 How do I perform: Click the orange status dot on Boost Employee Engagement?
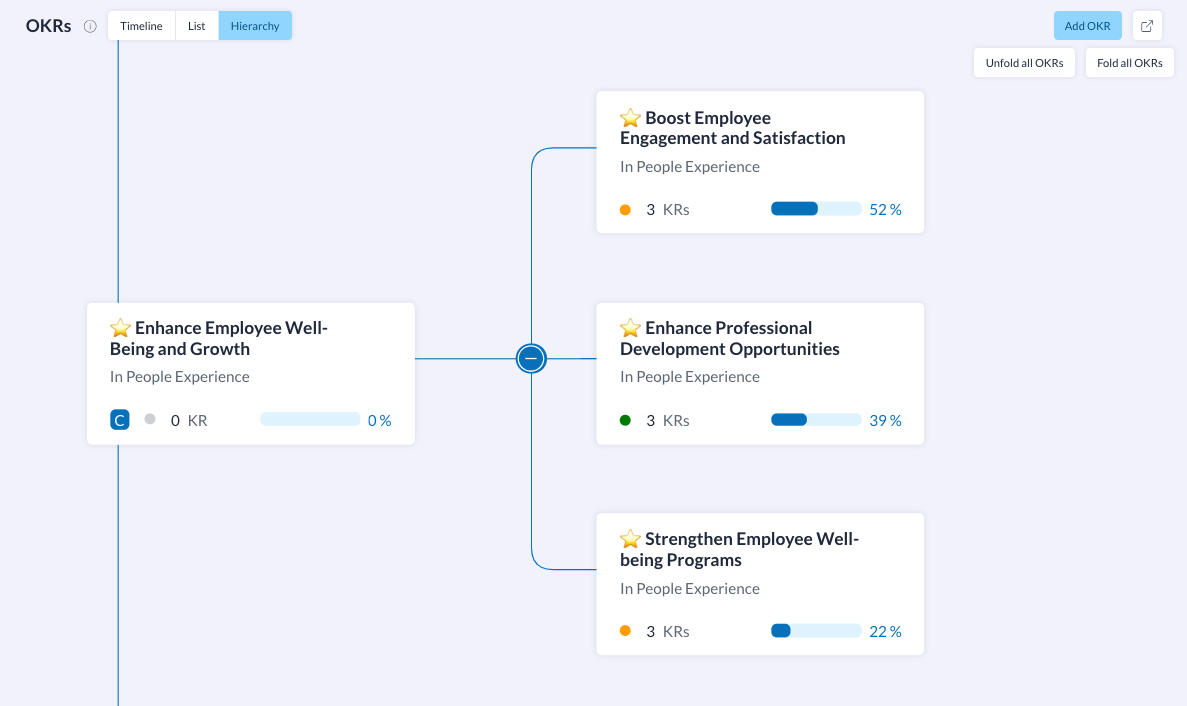pos(625,210)
